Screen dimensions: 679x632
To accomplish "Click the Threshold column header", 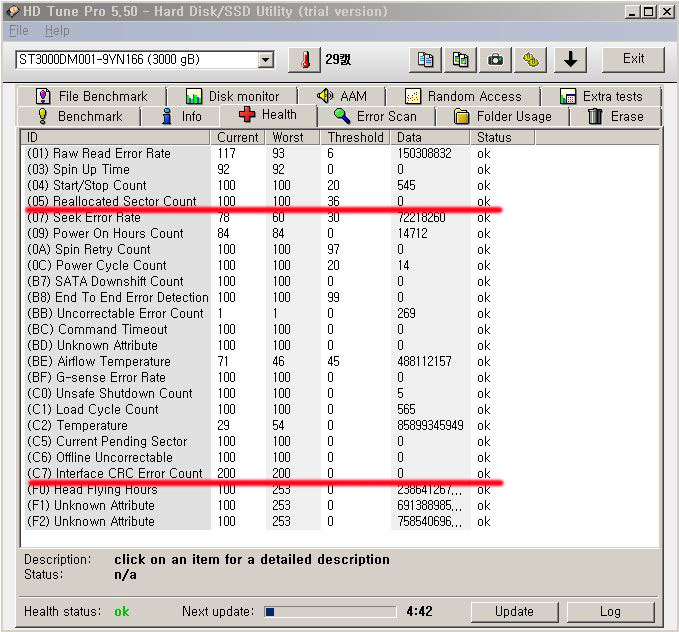I will coord(356,137).
